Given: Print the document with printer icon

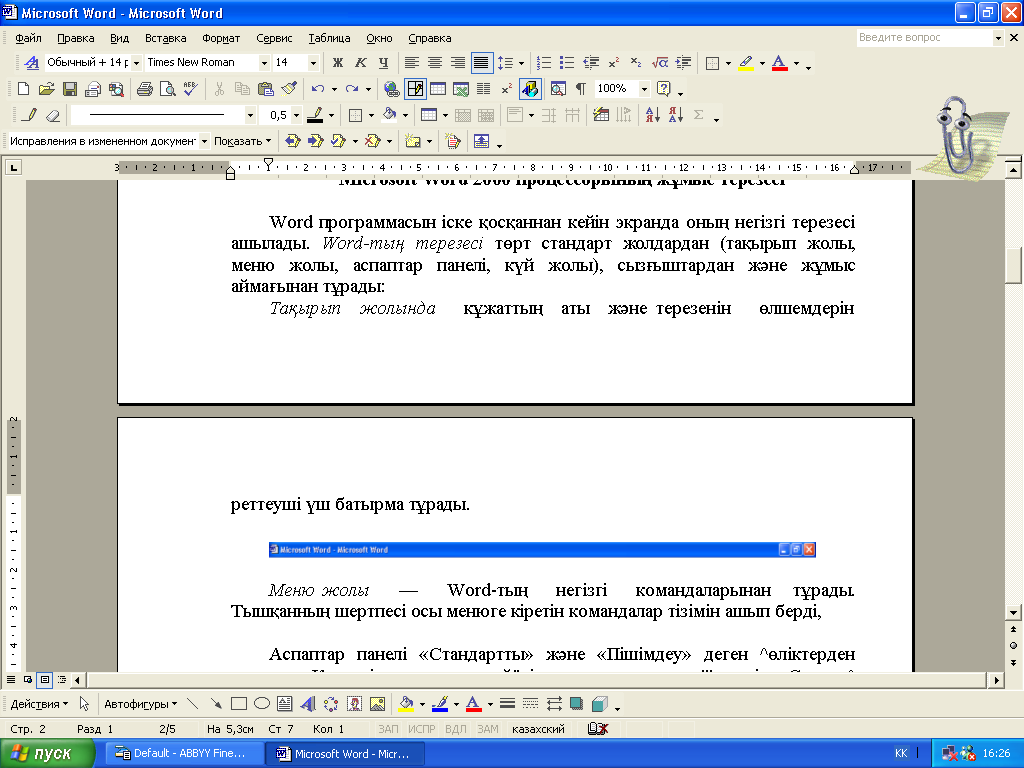Looking at the screenshot, I should [x=144, y=89].
